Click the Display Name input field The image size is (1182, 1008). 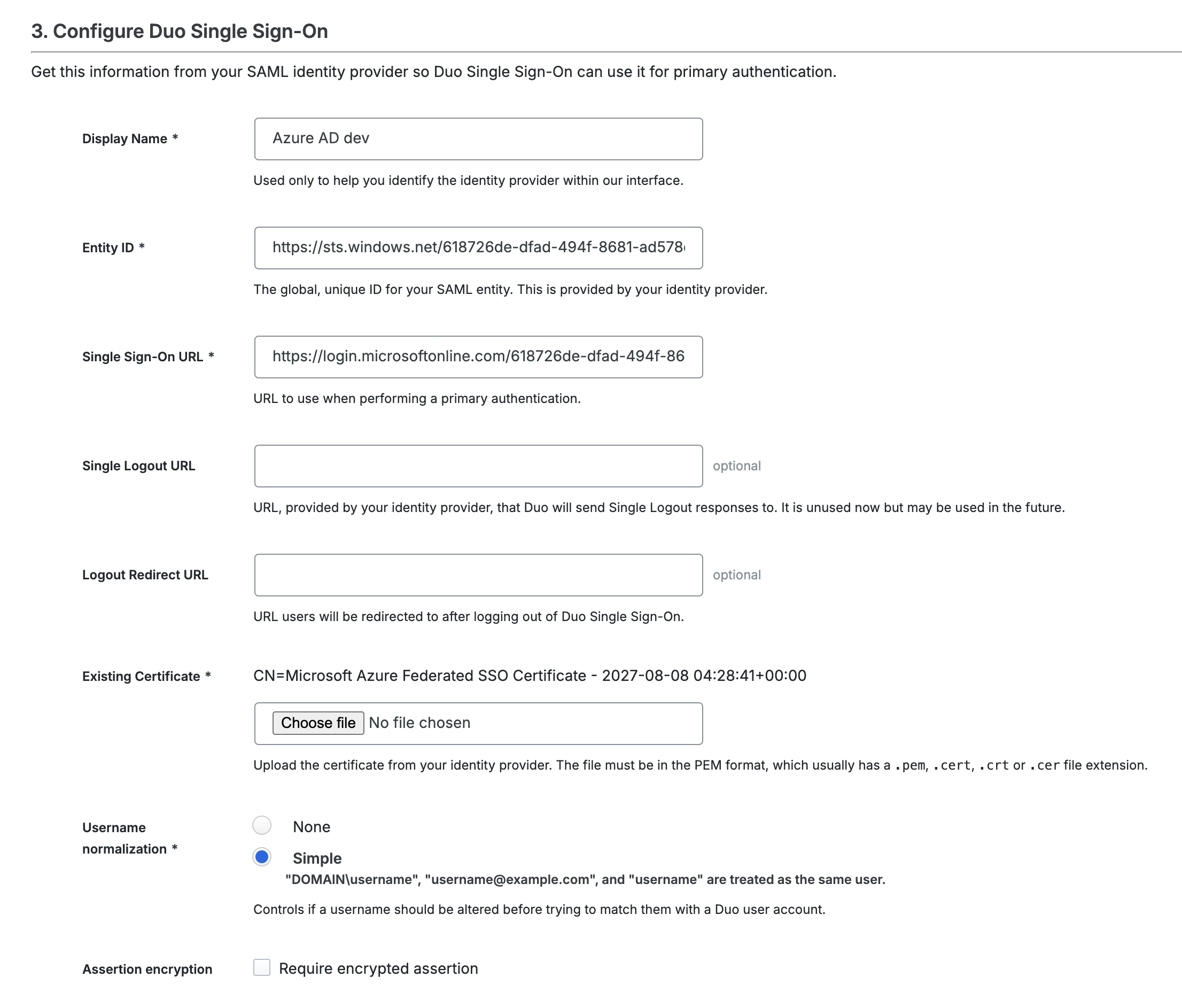coord(478,138)
